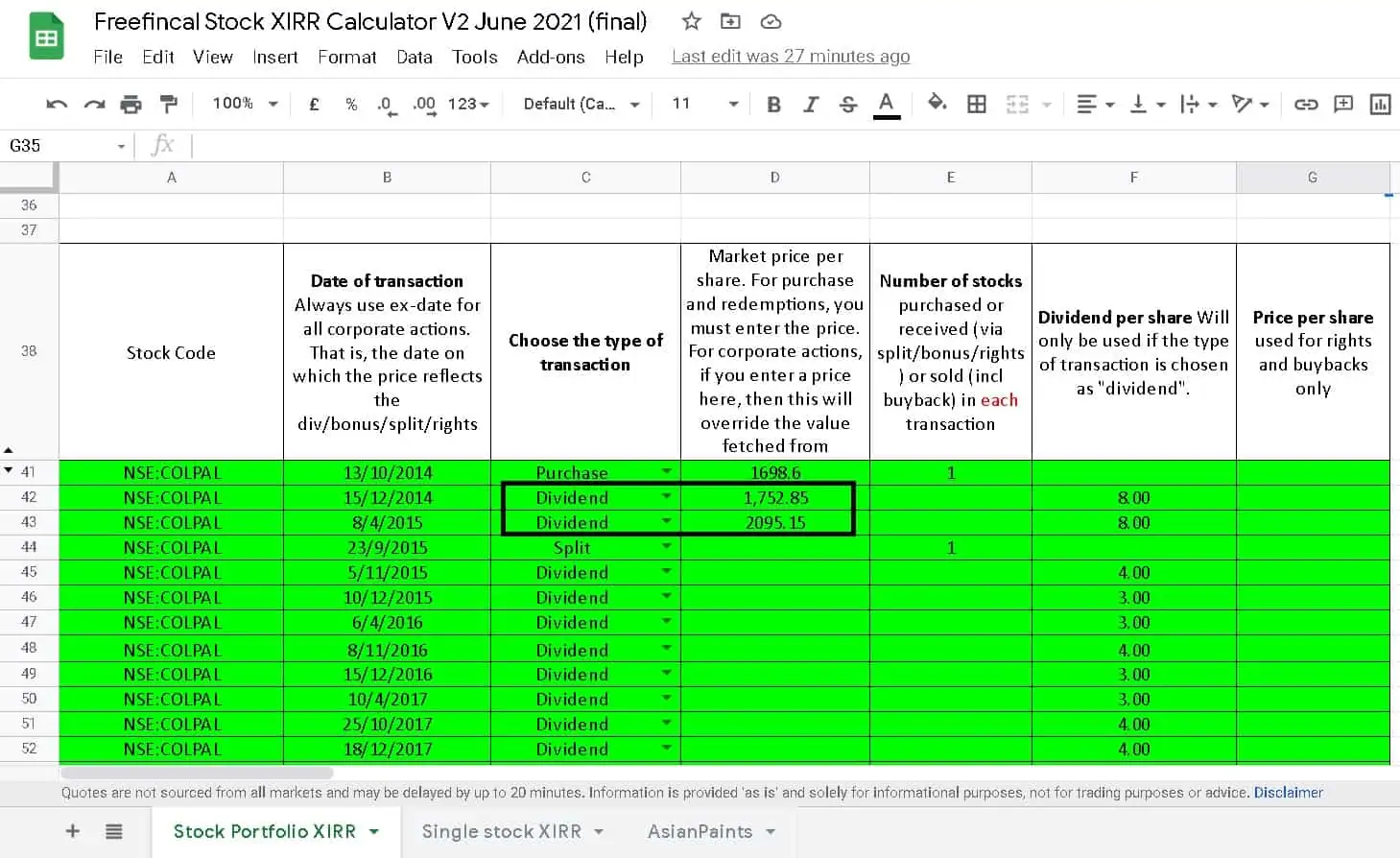Redo the last action
The image size is (1400, 858).
[x=94, y=104]
